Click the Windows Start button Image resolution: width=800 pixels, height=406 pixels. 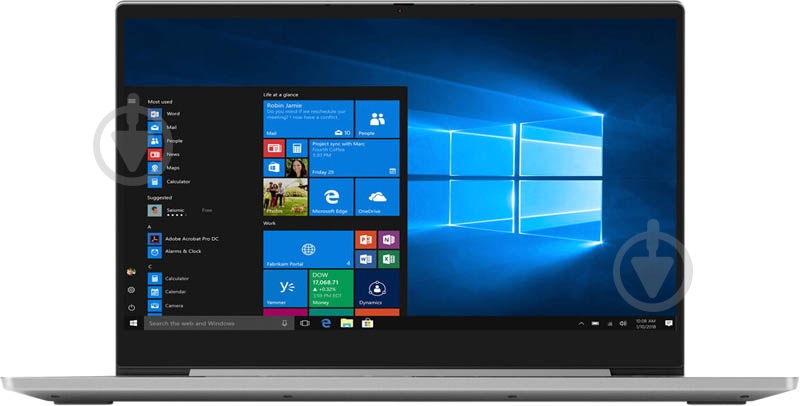click(x=134, y=323)
